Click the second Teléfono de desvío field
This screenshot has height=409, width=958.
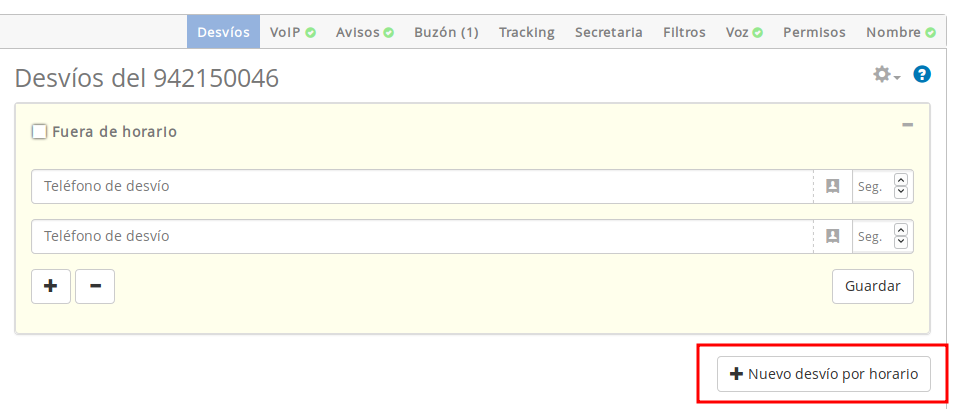pos(420,236)
